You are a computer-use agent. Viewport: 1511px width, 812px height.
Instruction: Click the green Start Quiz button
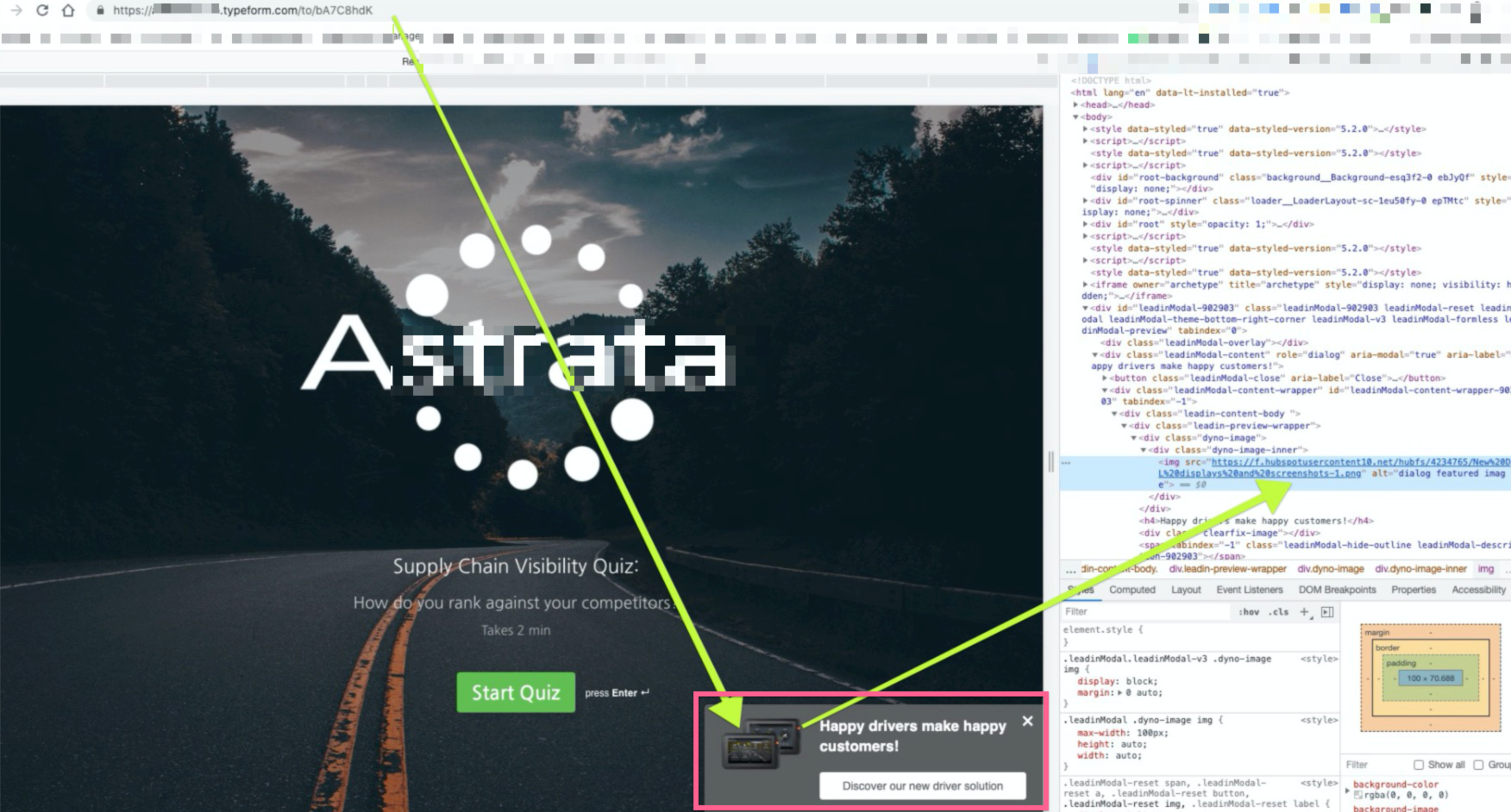point(516,693)
